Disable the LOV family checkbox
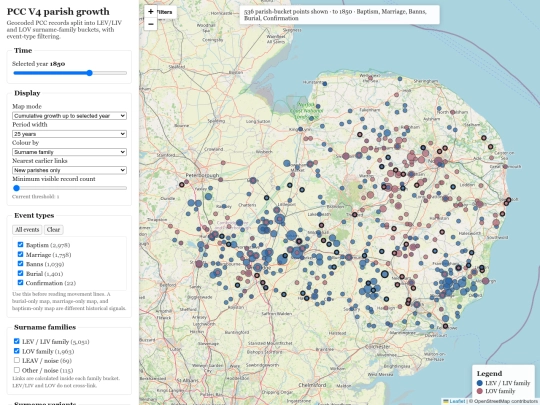The image size is (540, 405). click(17, 351)
